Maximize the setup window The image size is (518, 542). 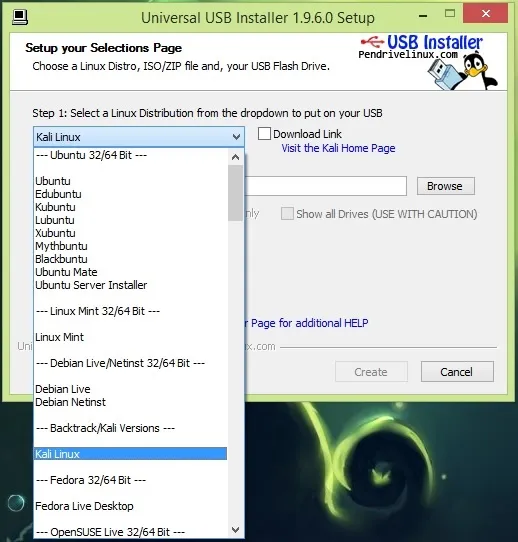(x=450, y=14)
